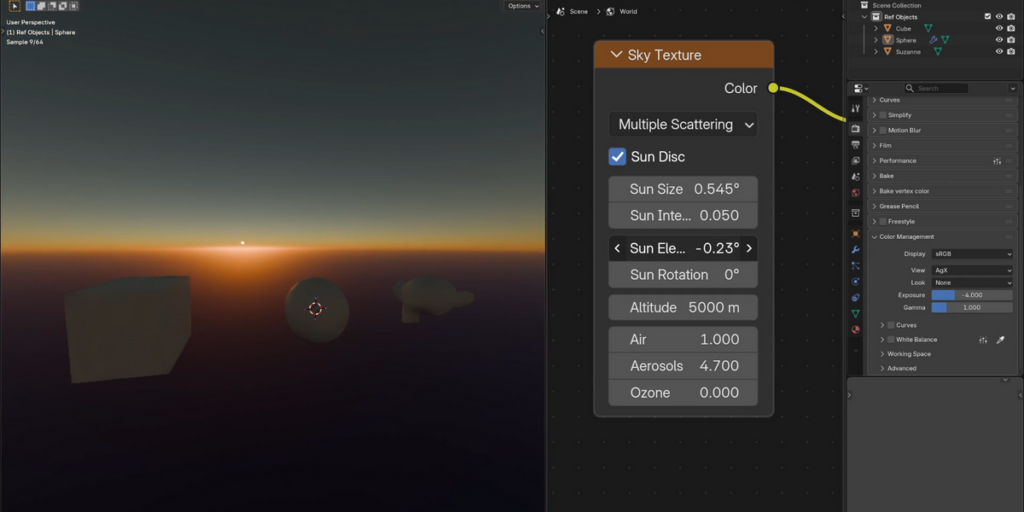The width and height of the screenshot is (1024, 512).
Task: Enable the Simplify checkbox
Action: coord(883,115)
